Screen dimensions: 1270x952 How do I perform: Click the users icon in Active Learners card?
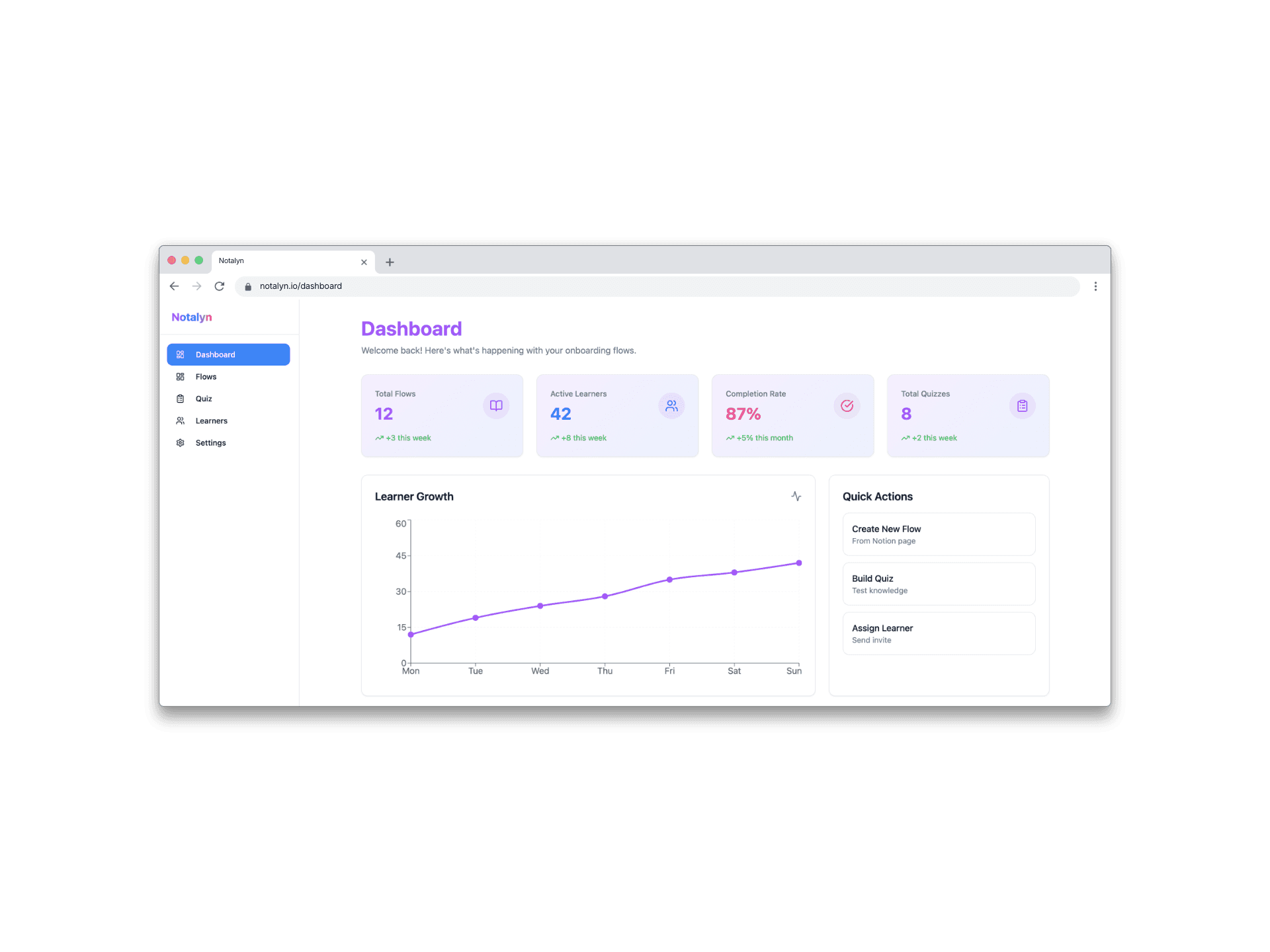coord(671,405)
